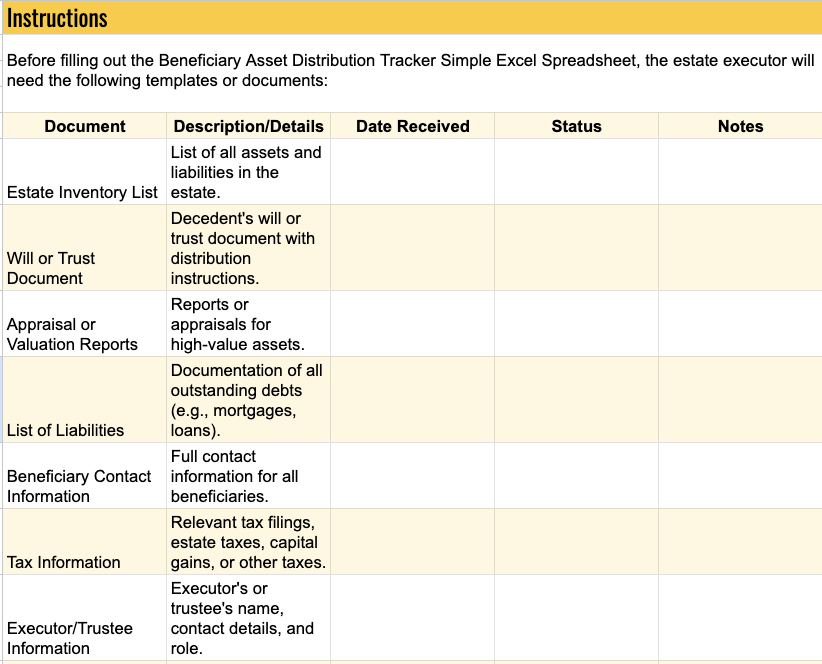The height and width of the screenshot is (664, 822).
Task: Click Status cell for Executor/Trustee Information
Action: [577, 618]
